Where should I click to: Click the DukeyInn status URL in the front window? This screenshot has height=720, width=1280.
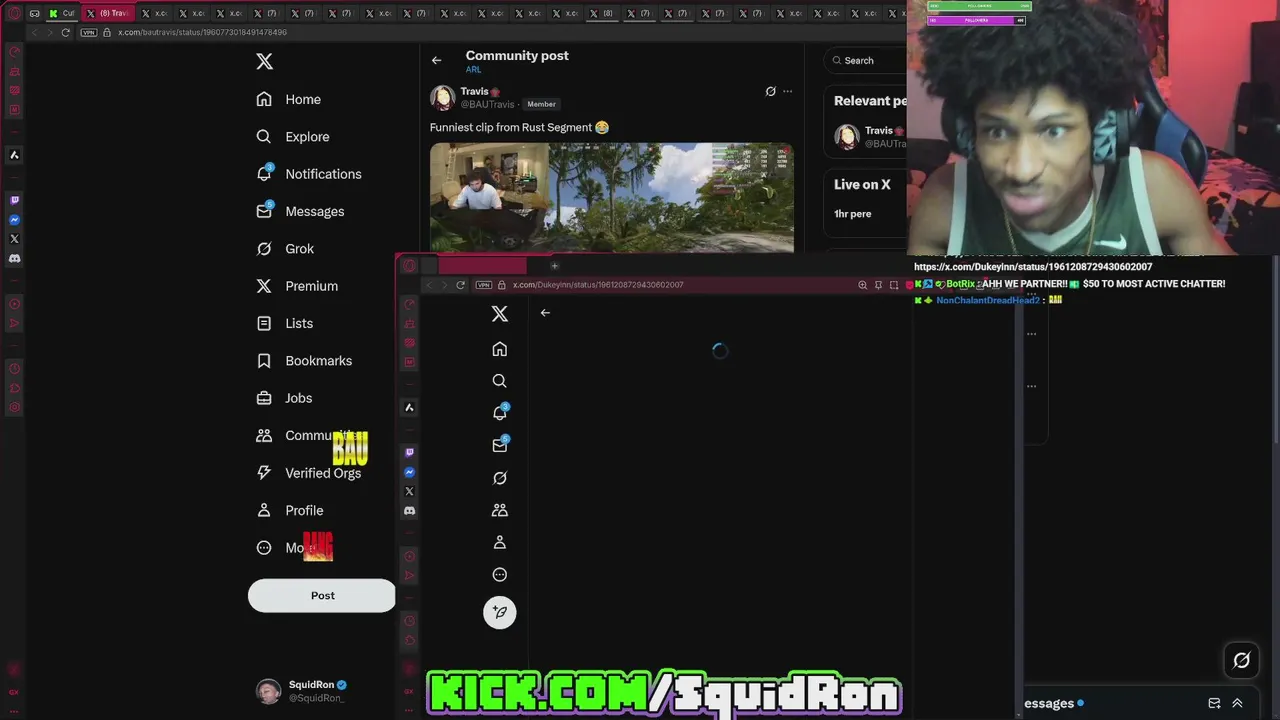coord(598,285)
